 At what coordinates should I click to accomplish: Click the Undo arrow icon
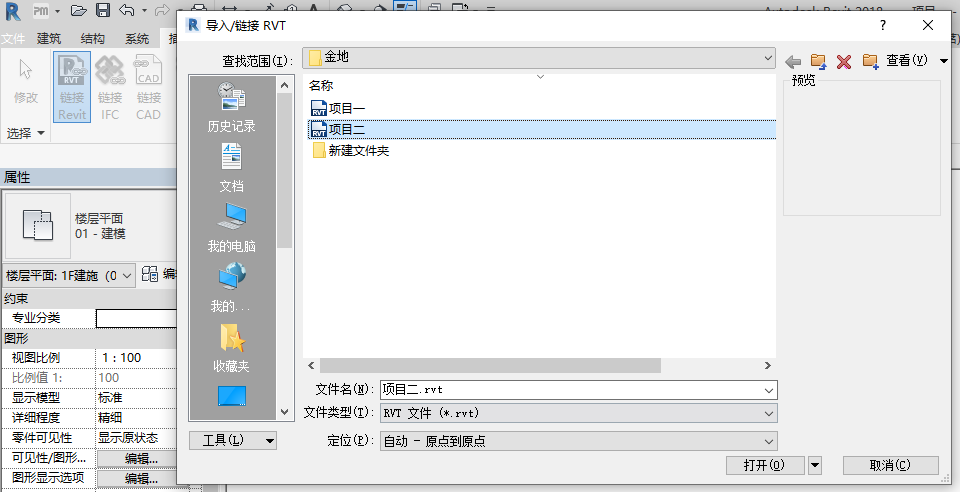[127, 10]
